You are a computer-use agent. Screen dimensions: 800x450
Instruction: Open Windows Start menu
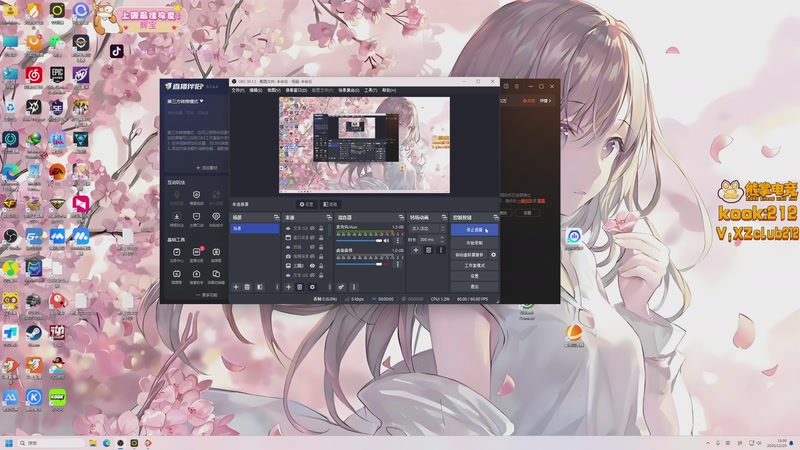(9, 443)
